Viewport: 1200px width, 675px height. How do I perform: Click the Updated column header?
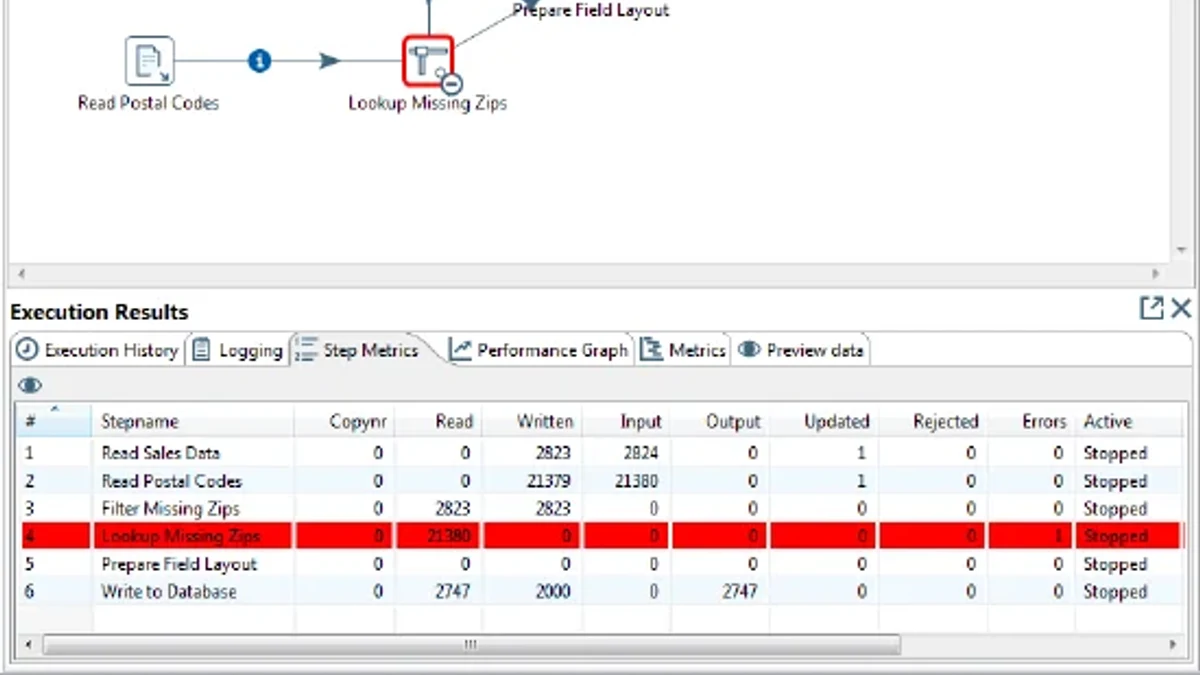tap(824, 421)
